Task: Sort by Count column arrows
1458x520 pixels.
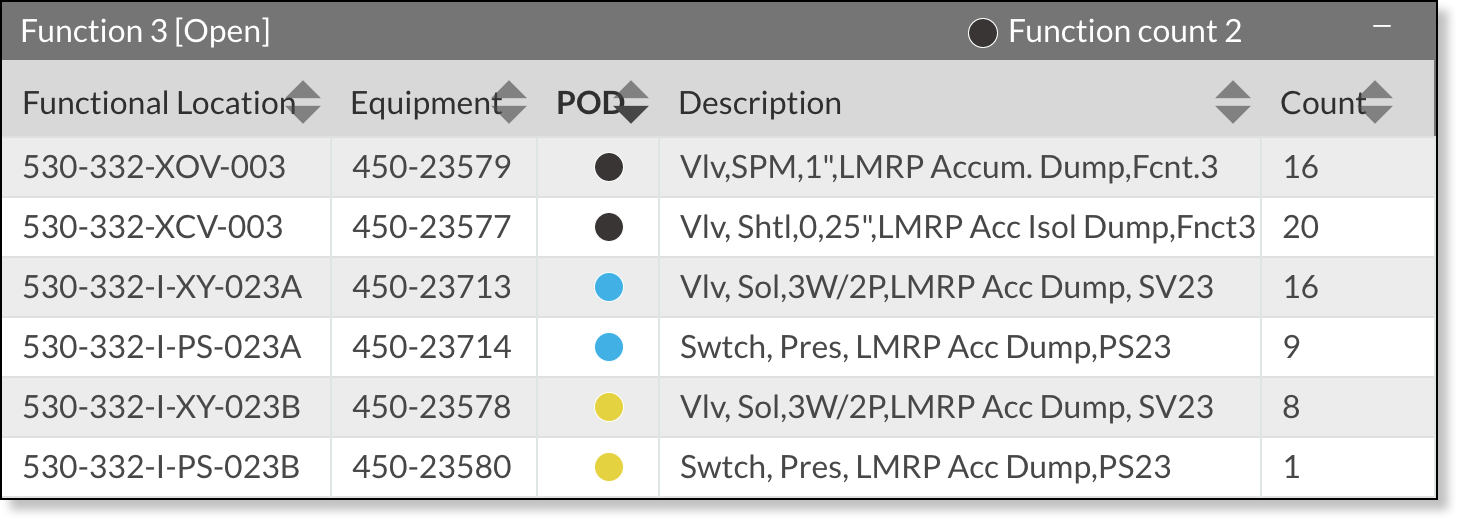Action: pyautogui.click(x=1376, y=102)
